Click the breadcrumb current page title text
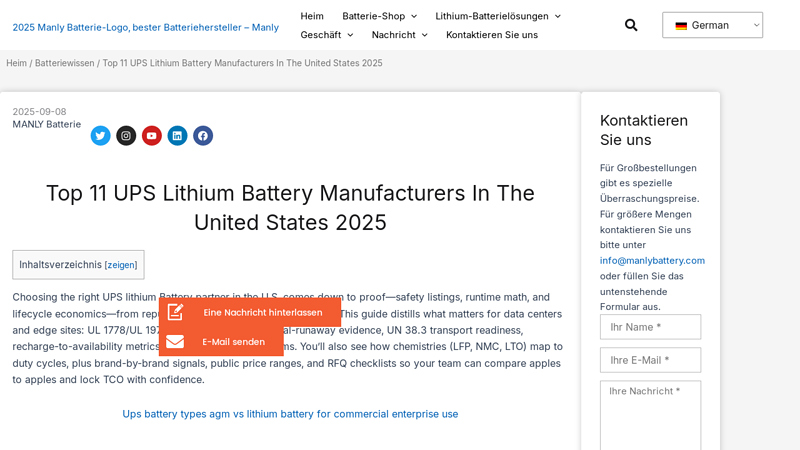The height and width of the screenshot is (450, 800). coord(242,63)
